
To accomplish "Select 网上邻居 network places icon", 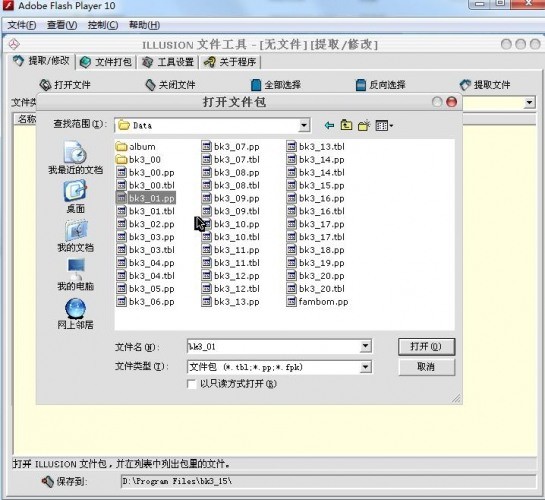I will click(x=75, y=314).
